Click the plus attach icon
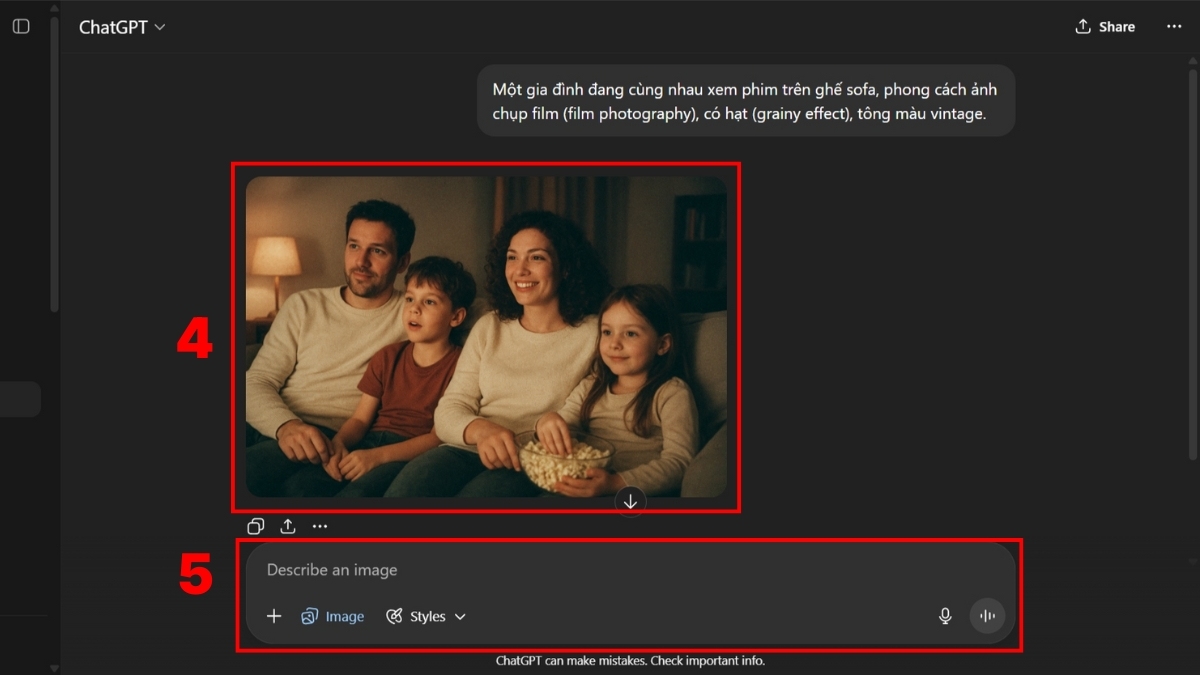The width and height of the screenshot is (1200, 675). point(274,616)
